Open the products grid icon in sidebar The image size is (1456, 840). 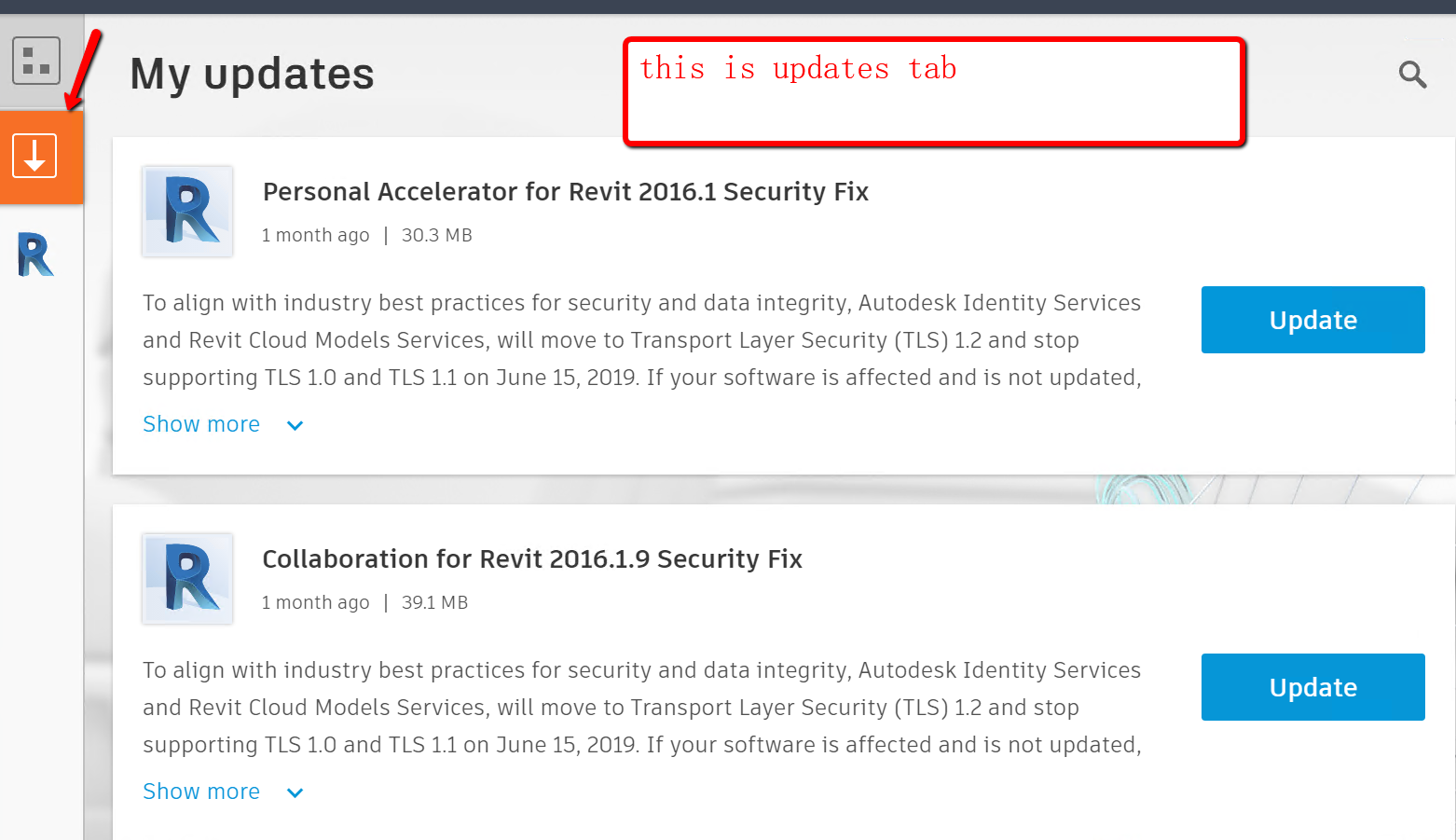[36, 61]
